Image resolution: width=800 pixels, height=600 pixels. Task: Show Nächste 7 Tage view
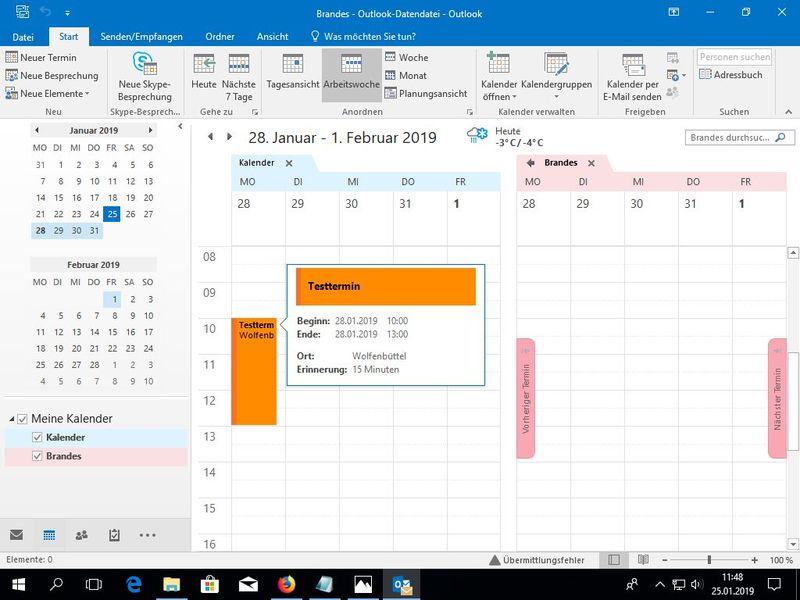click(239, 77)
